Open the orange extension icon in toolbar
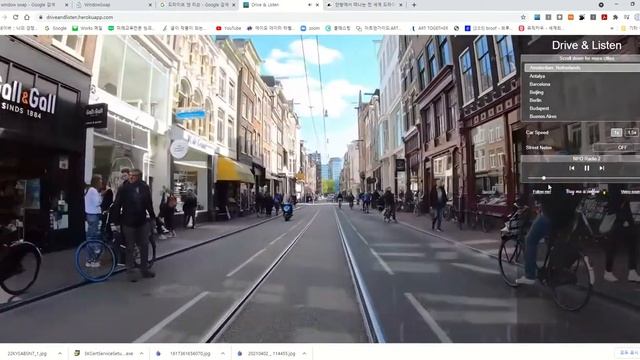Screen dimensions: 640x360 pyautogui.click(x=571, y=17)
